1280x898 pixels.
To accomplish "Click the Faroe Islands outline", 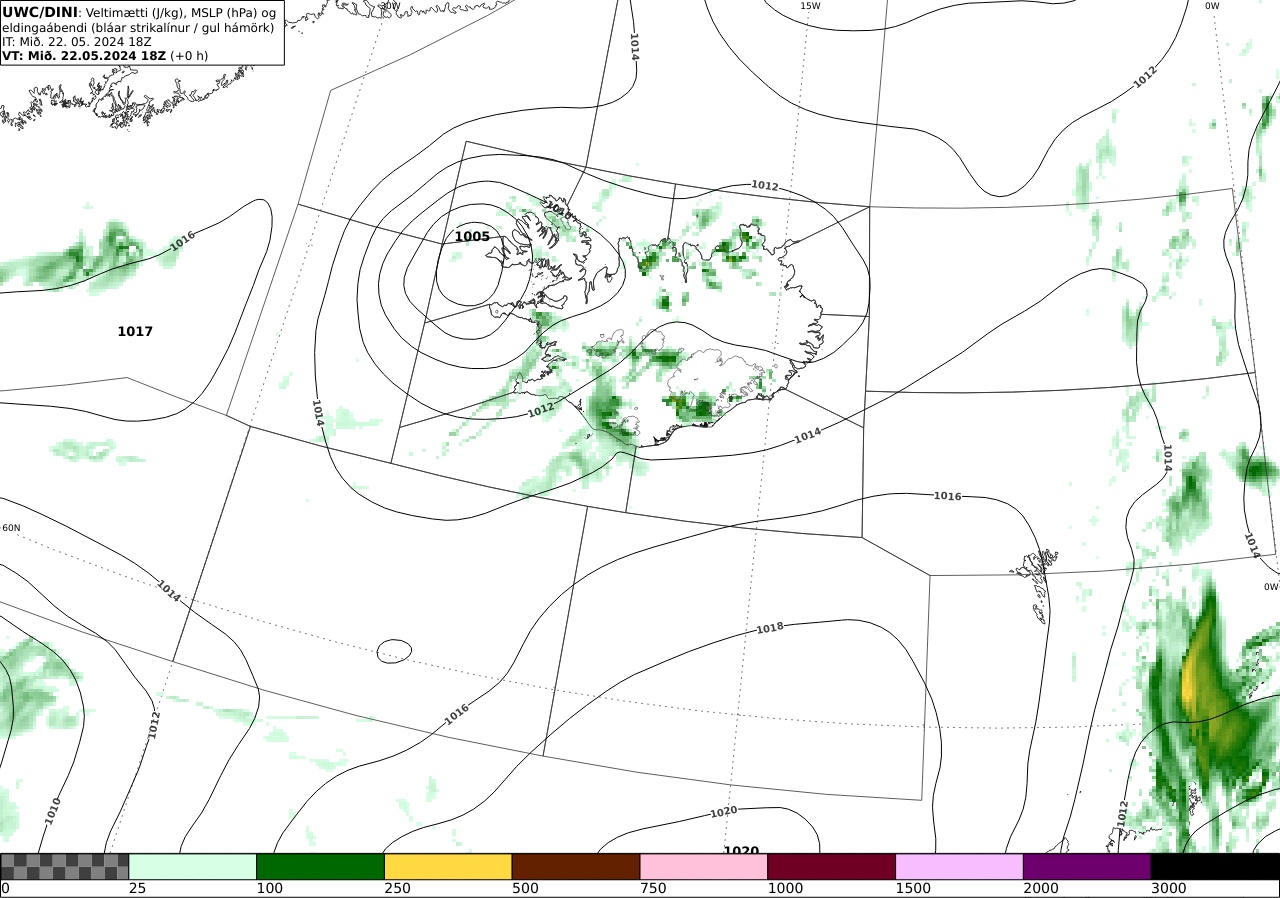I will pos(1037,585).
